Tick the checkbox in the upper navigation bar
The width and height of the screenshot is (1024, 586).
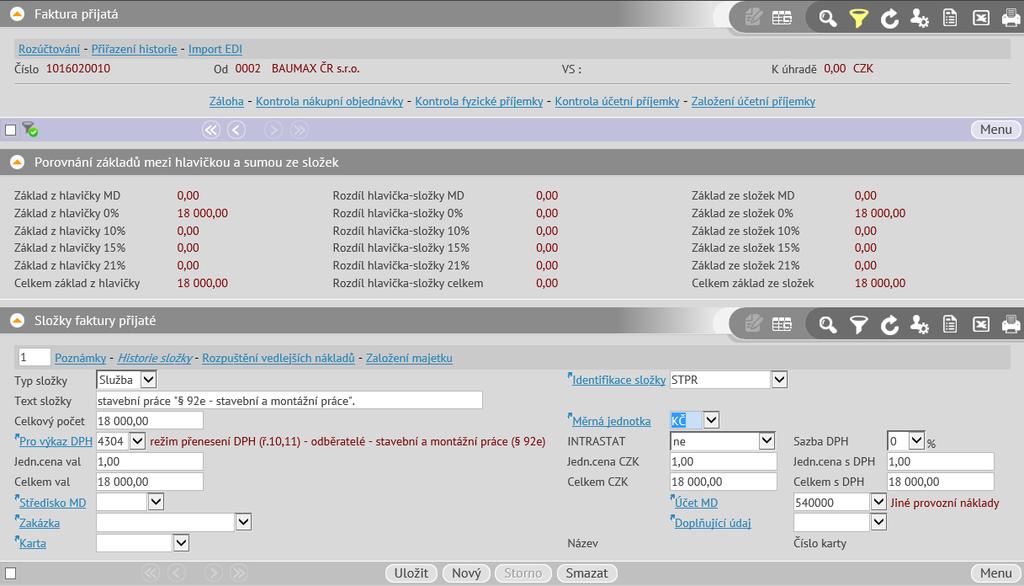coord(10,129)
